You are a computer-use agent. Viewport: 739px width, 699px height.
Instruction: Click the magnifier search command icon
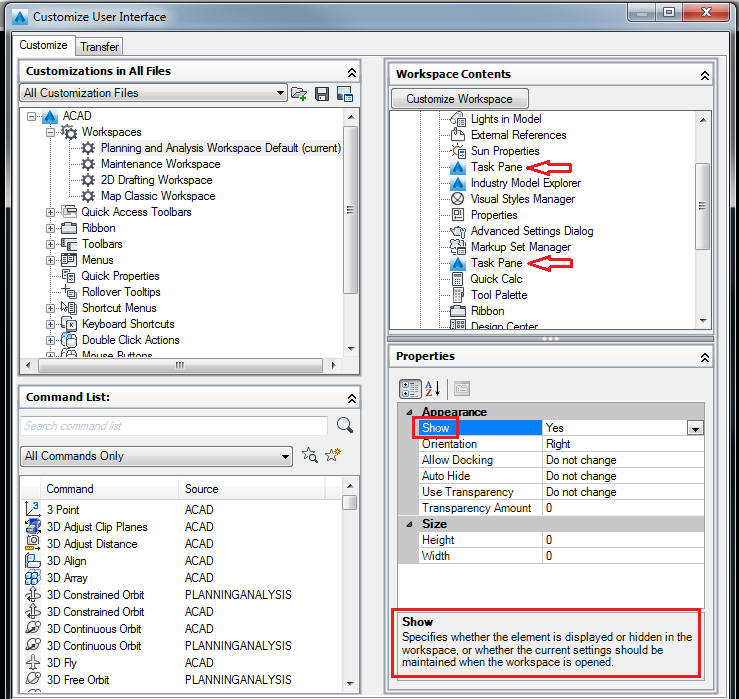[x=345, y=425]
